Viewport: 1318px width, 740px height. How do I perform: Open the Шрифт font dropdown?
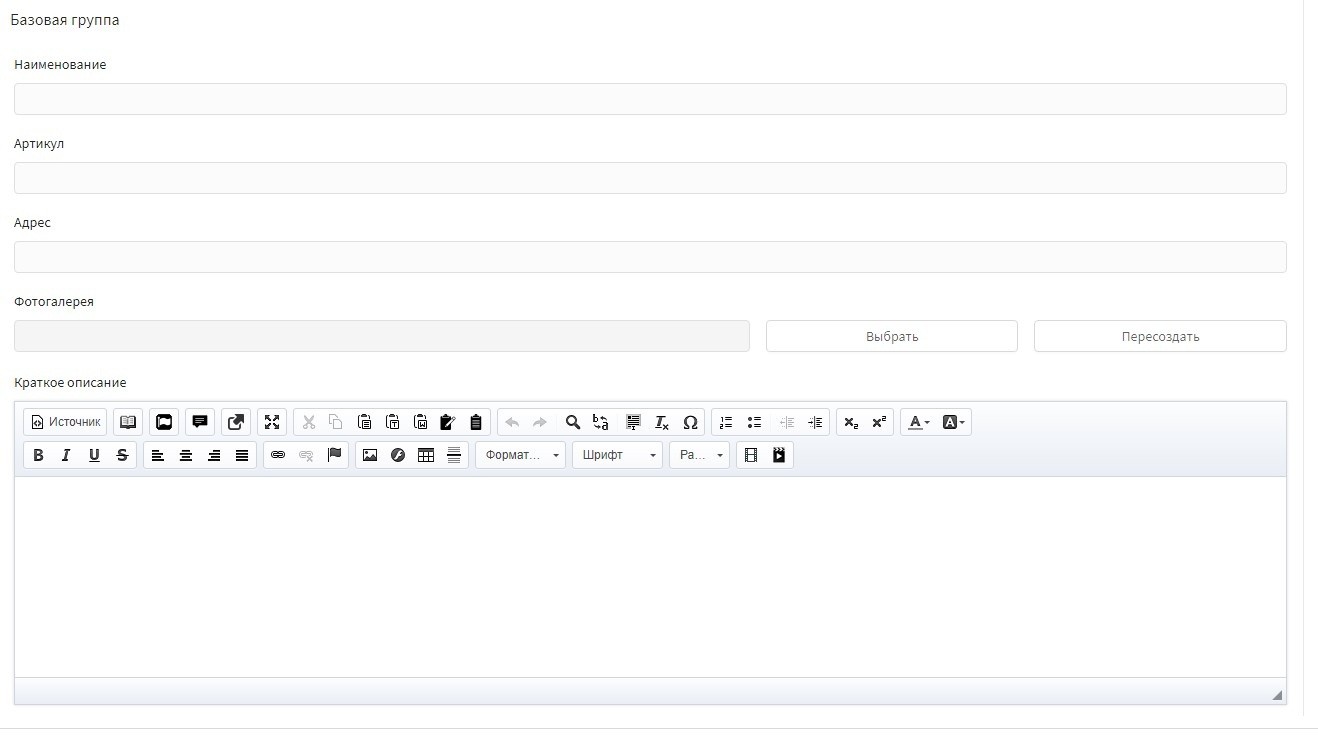tap(617, 455)
